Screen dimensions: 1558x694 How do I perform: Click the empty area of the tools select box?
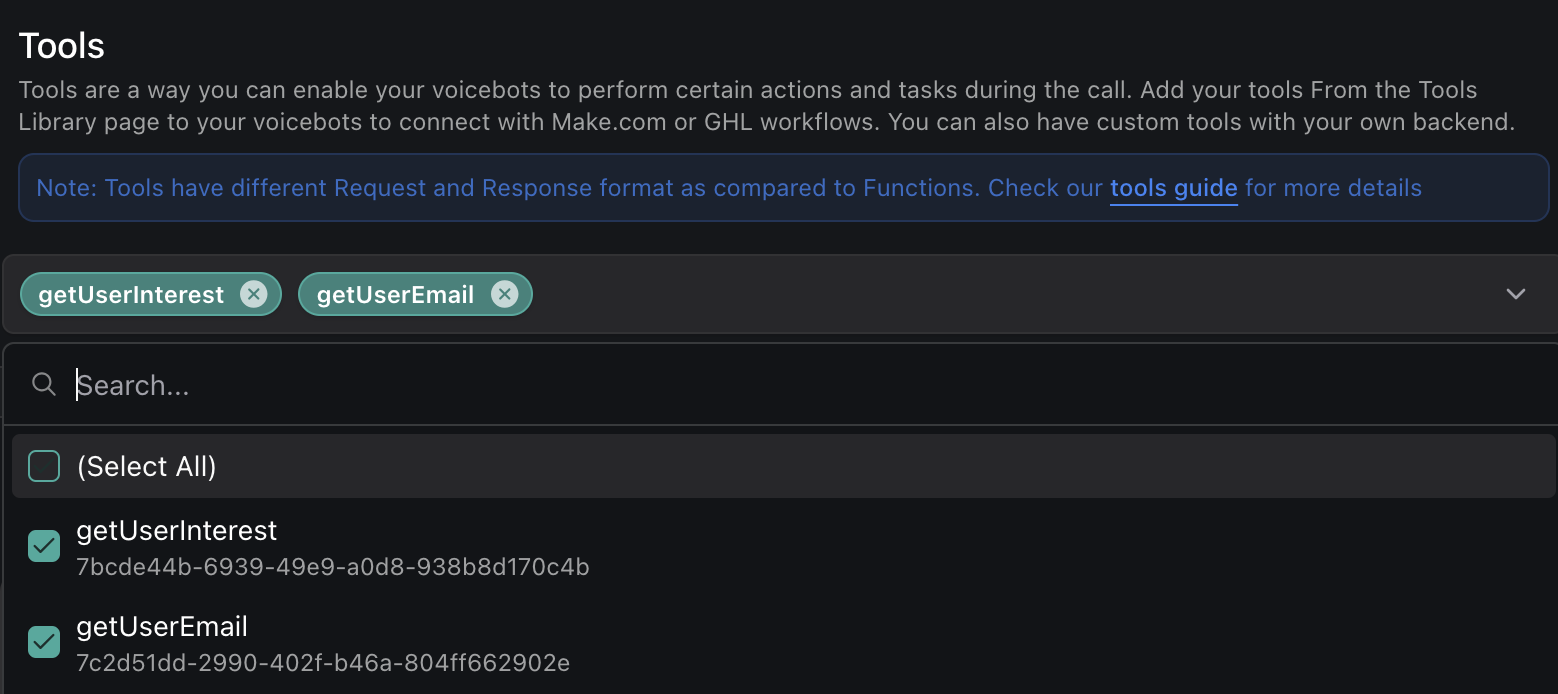tap(1000, 294)
